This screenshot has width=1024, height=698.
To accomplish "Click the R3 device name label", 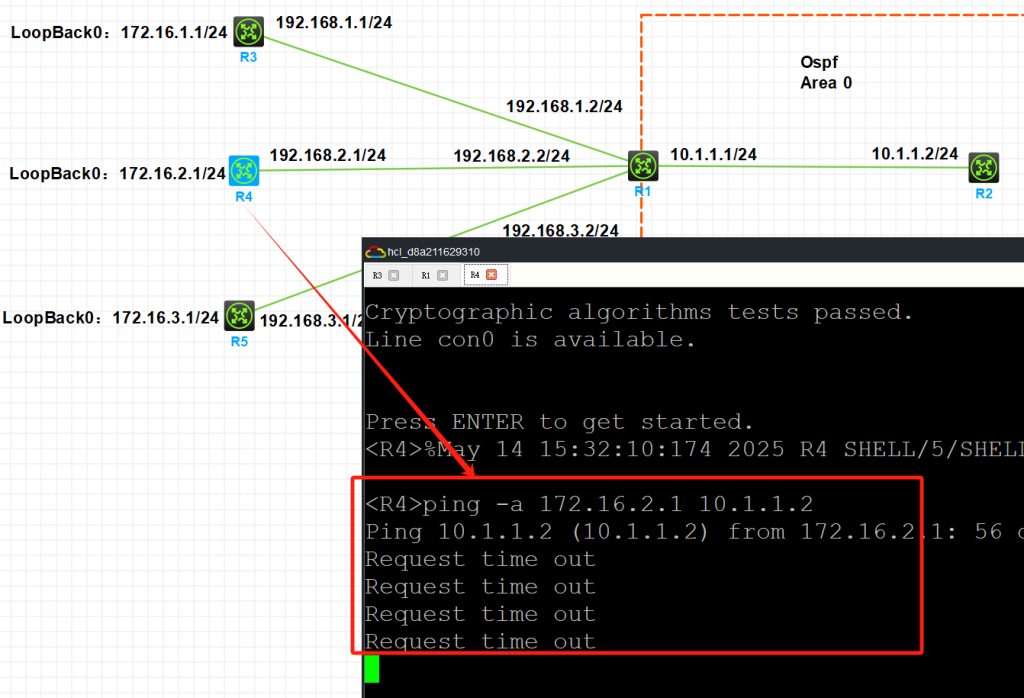I will [248, 57].
